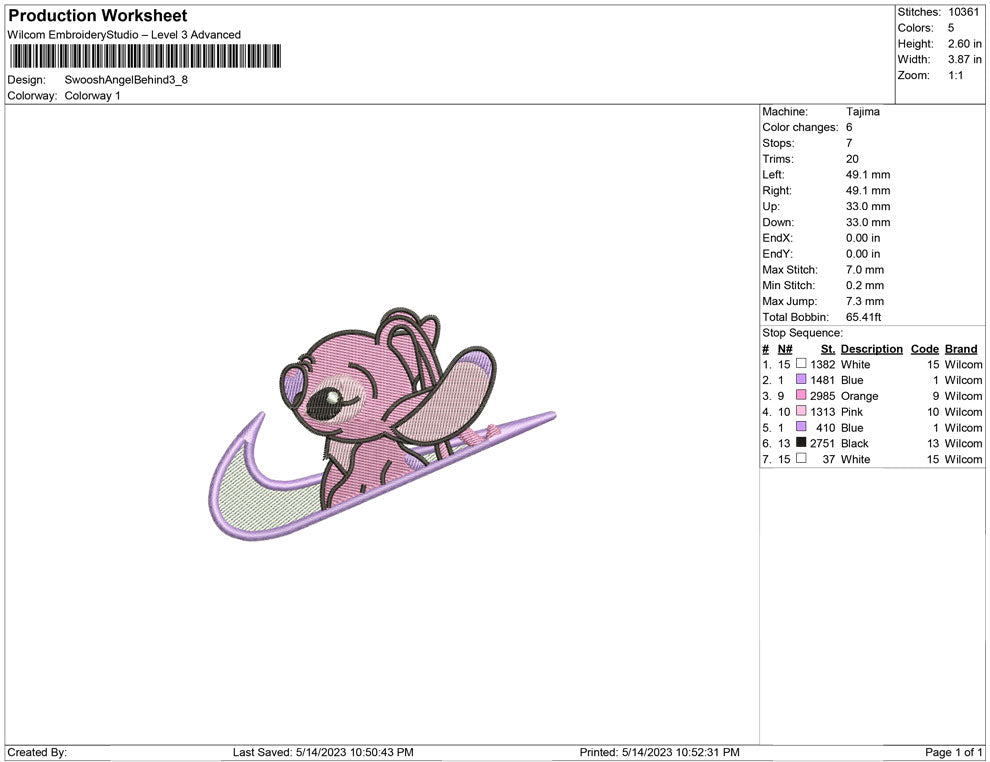Viewport: 990px width, 762px height.
Task: Click the Last Saved timestamp in footer
Action: tap(323, 752)
